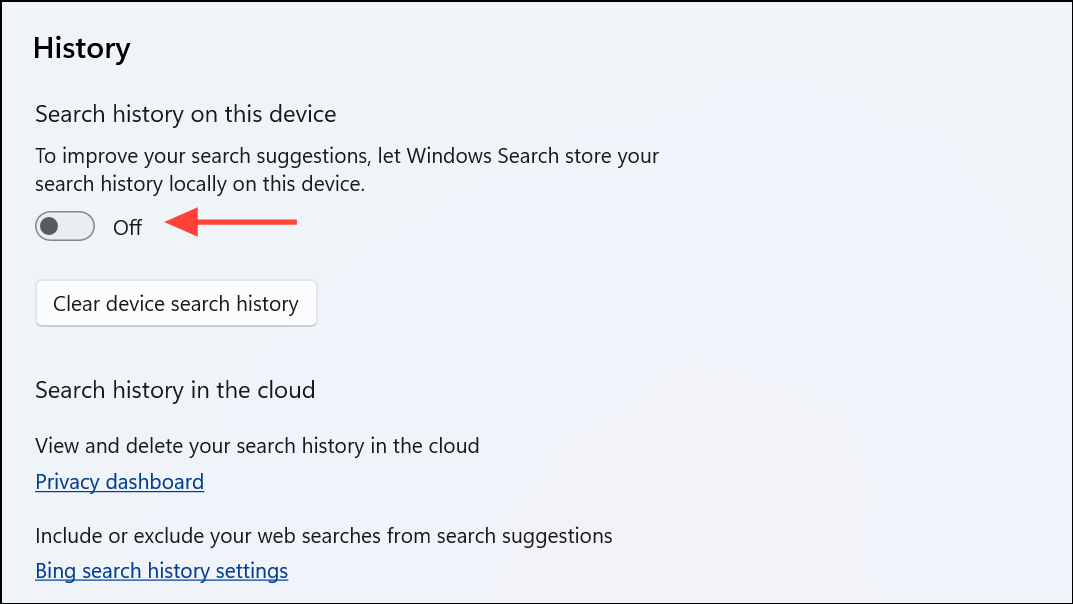
Task: Click "View and delete your search history" text
Action: (257, 446)
